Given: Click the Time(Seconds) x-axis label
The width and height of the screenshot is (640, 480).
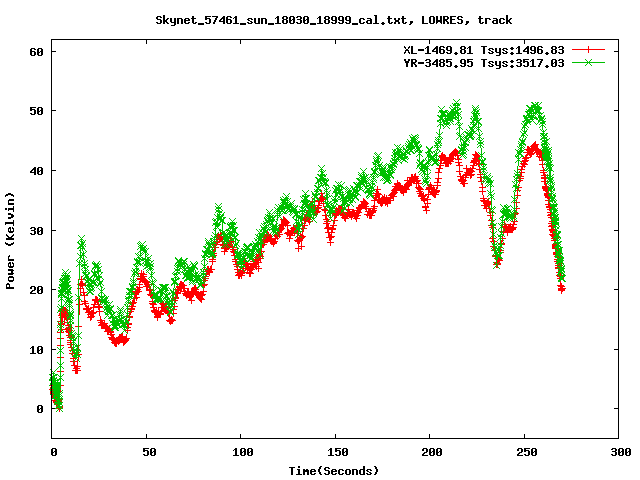Looking at the screenshot, I should [x=335, y=470].
